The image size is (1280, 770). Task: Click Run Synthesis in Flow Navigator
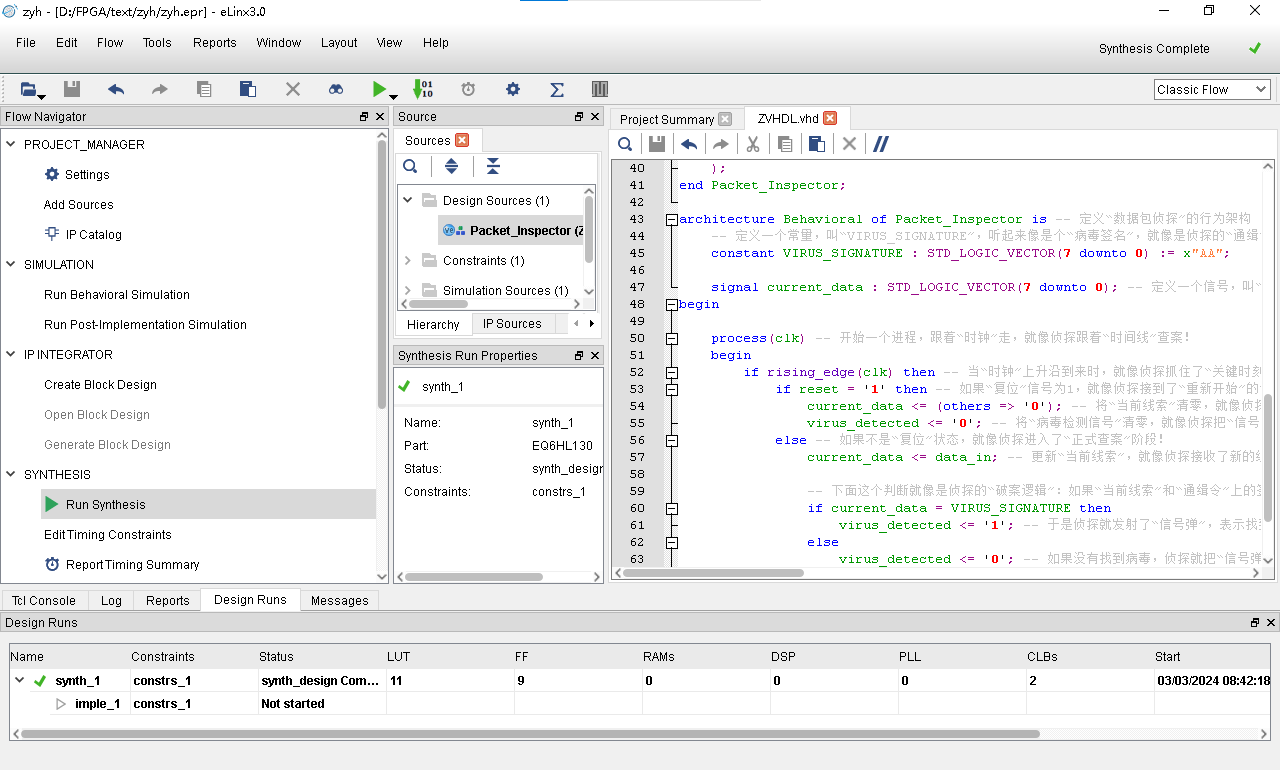point(105,504)
